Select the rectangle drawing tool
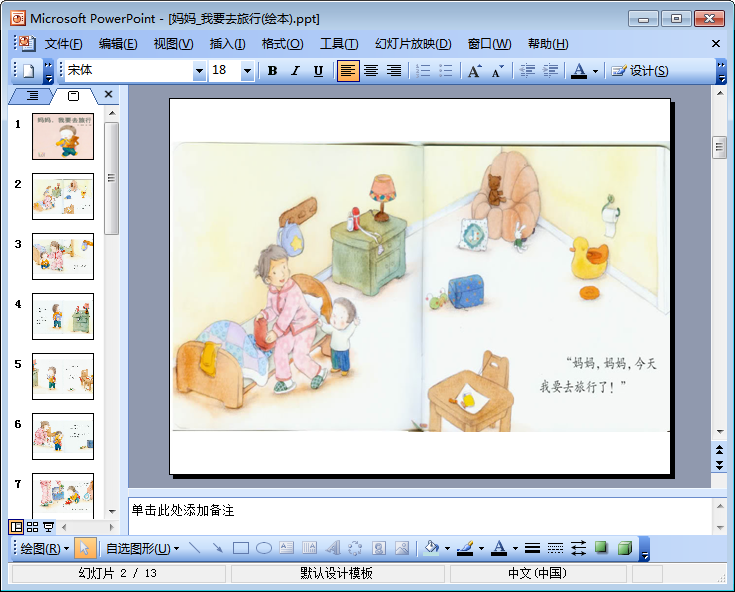 click(x=240, y=548)
